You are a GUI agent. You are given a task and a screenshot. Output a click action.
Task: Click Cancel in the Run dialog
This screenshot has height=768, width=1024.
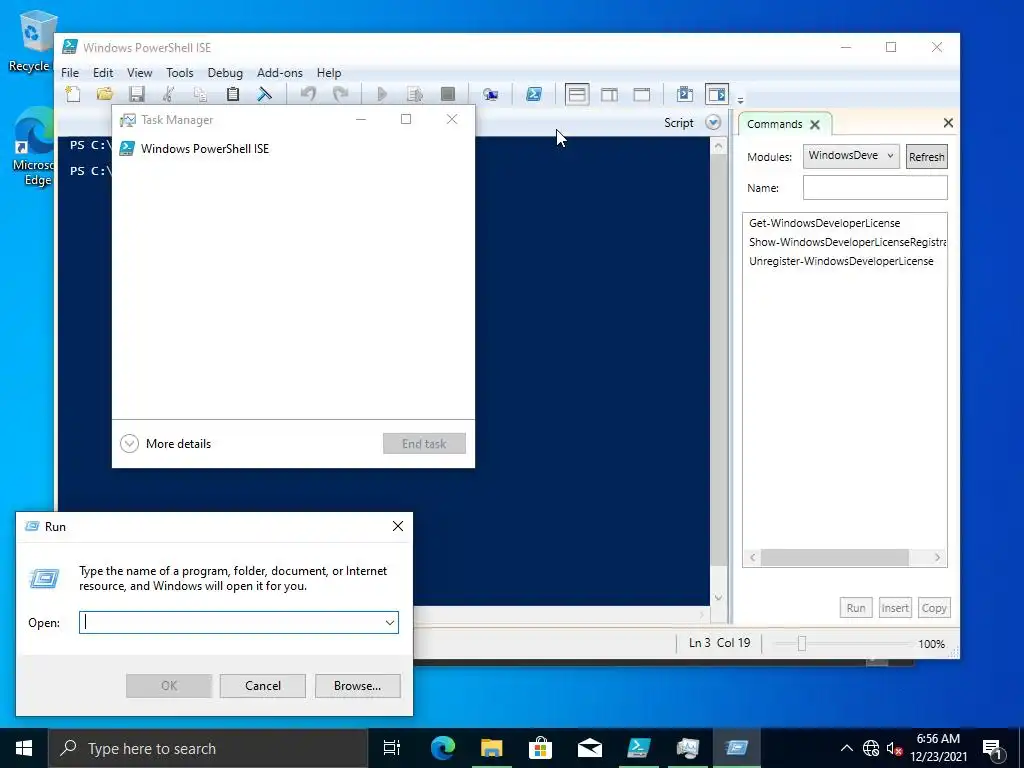click(263, 686)
